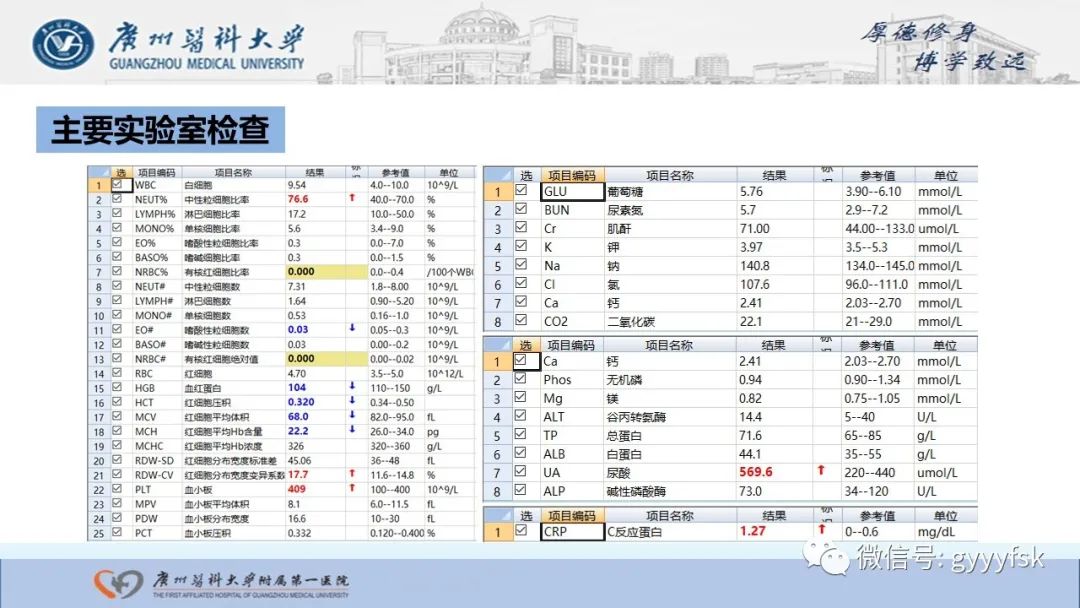Click the blue MCV result 68.0
The height and width of the screenshot is (608, 1080).
[x=298, y=417]
